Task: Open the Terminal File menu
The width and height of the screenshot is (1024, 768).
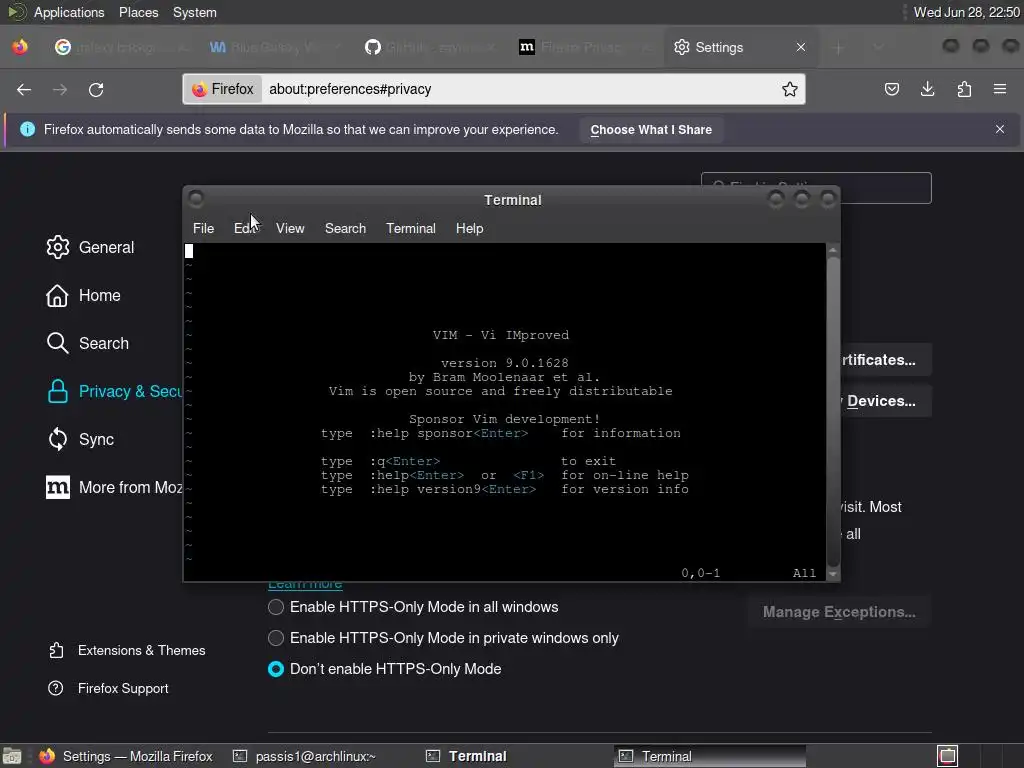Action: (x=203, y=229)
